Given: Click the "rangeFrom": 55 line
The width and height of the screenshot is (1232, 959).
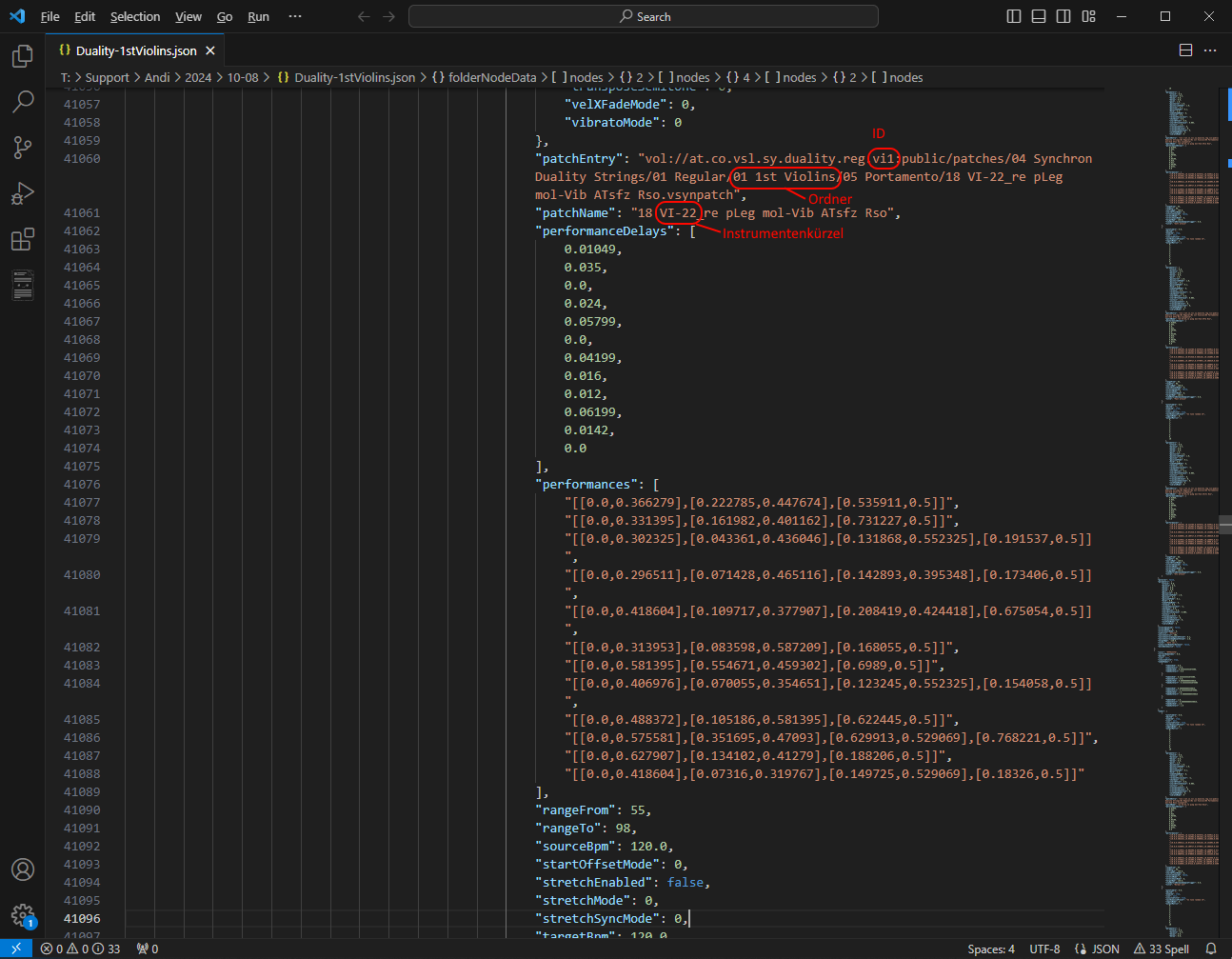Looking at the screenshot, I should point(593,809).
